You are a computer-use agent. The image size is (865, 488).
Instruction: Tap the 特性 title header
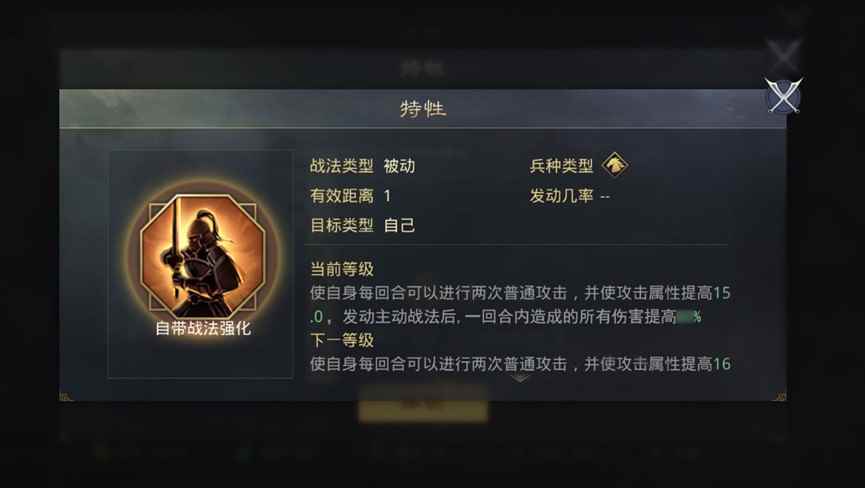point(423,109)
